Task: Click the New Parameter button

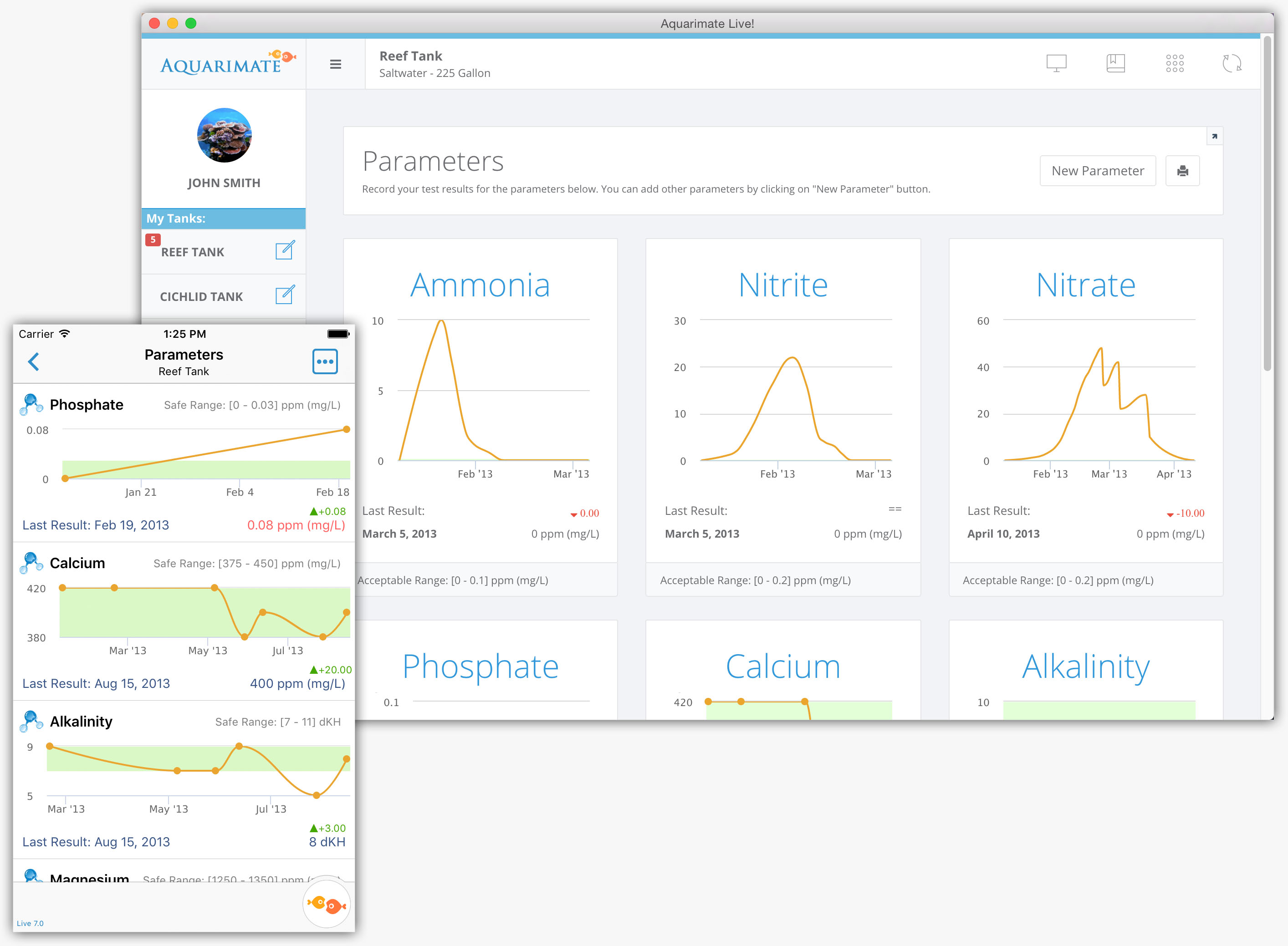Action: [1097, 171]
